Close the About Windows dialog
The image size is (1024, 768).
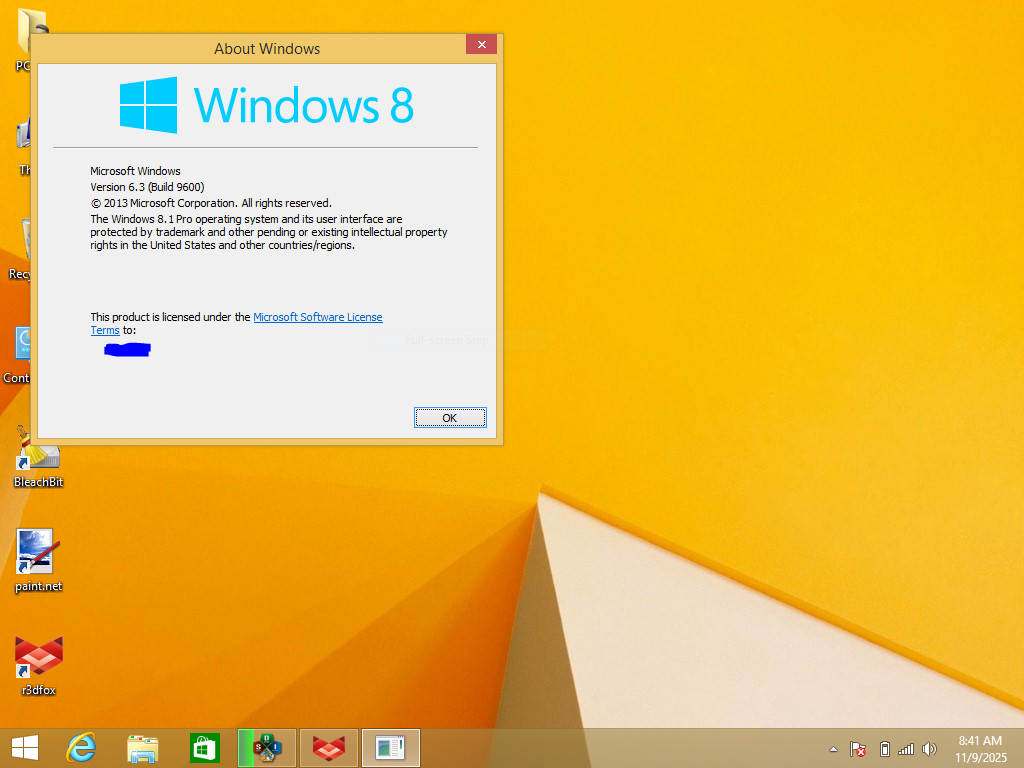(x=481, y=44)
